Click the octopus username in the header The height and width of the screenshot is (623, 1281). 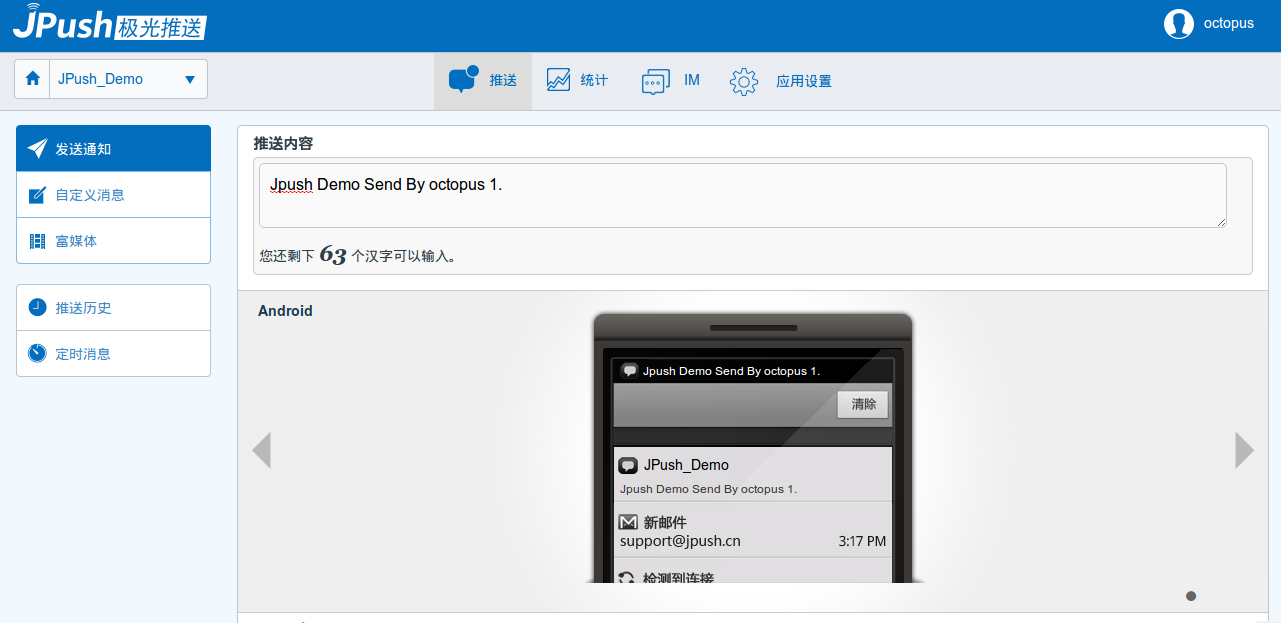pyautogui.click(x=1229, y=23)
